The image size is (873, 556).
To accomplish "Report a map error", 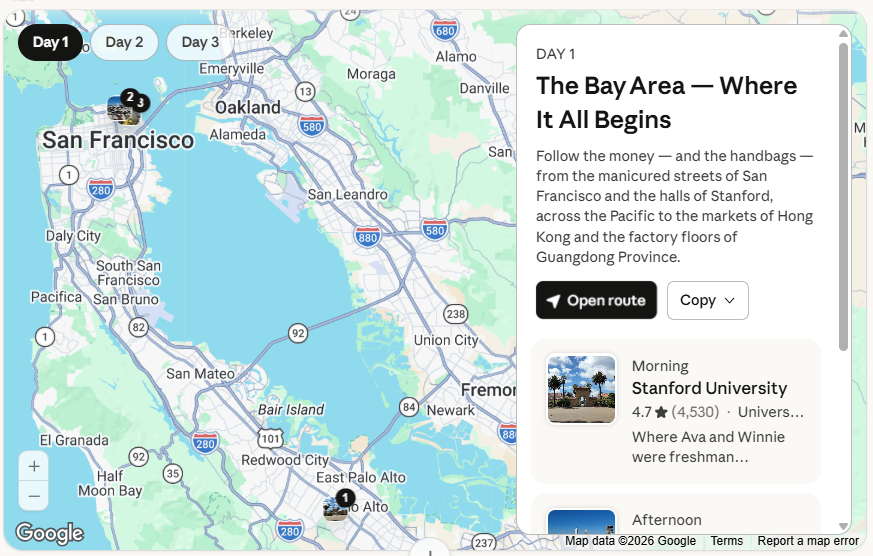I will [807, 541].
